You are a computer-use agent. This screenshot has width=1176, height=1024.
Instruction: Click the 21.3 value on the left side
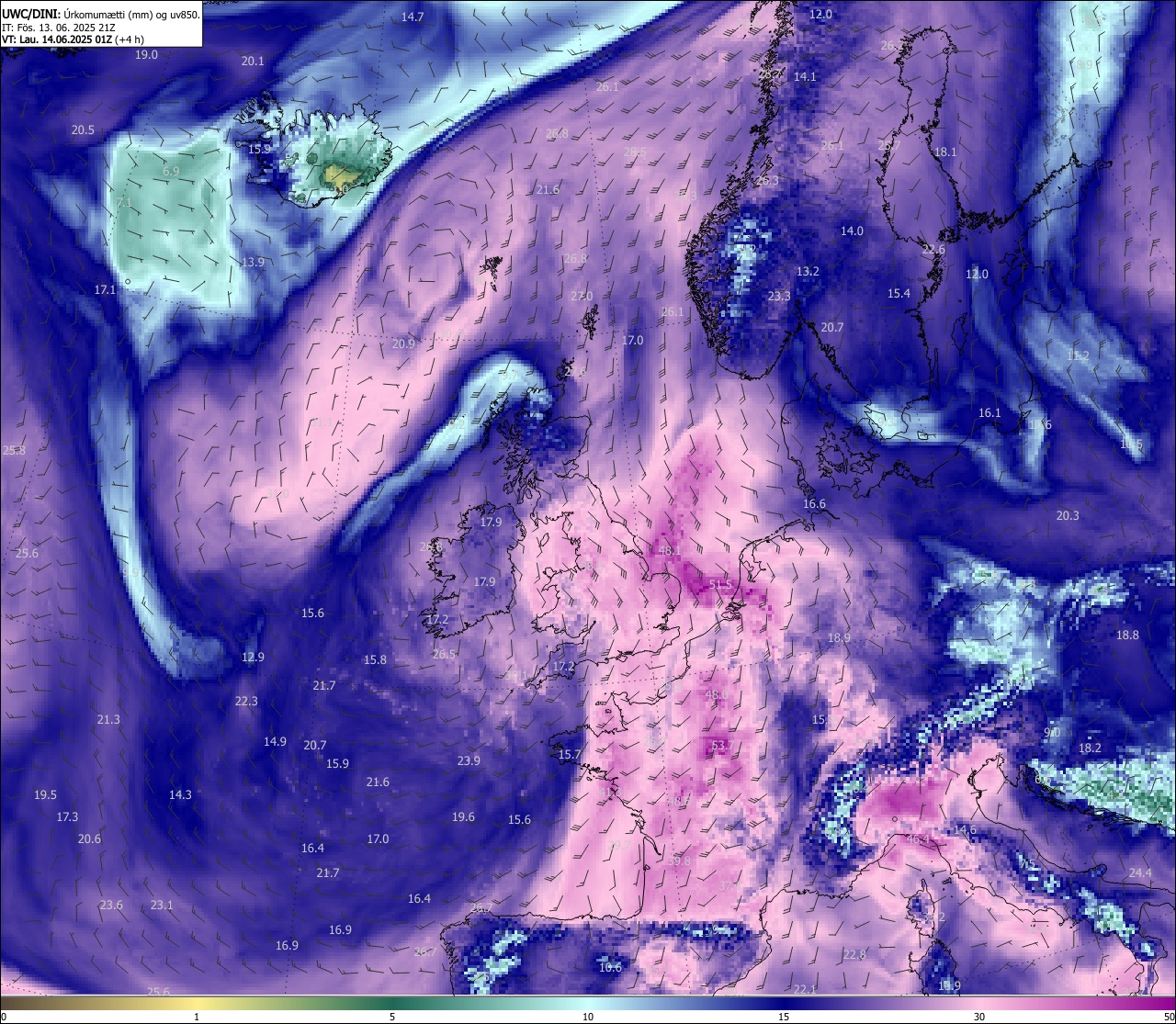pyautogui.click(x=108, y=720)
